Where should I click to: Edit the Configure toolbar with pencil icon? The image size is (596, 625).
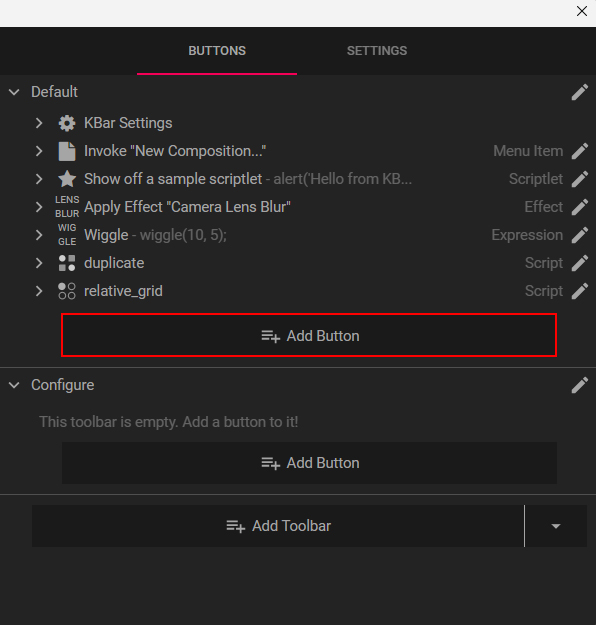tap(580, 385)
